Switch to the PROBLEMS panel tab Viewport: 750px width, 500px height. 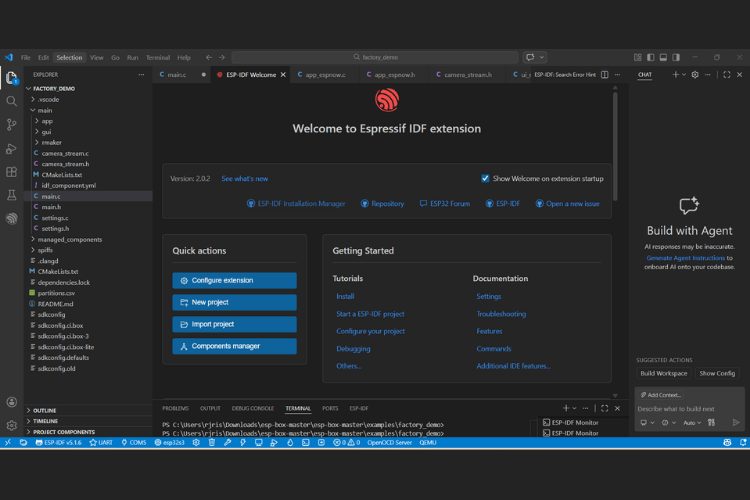pyautogui.click(x=175, y=408)
